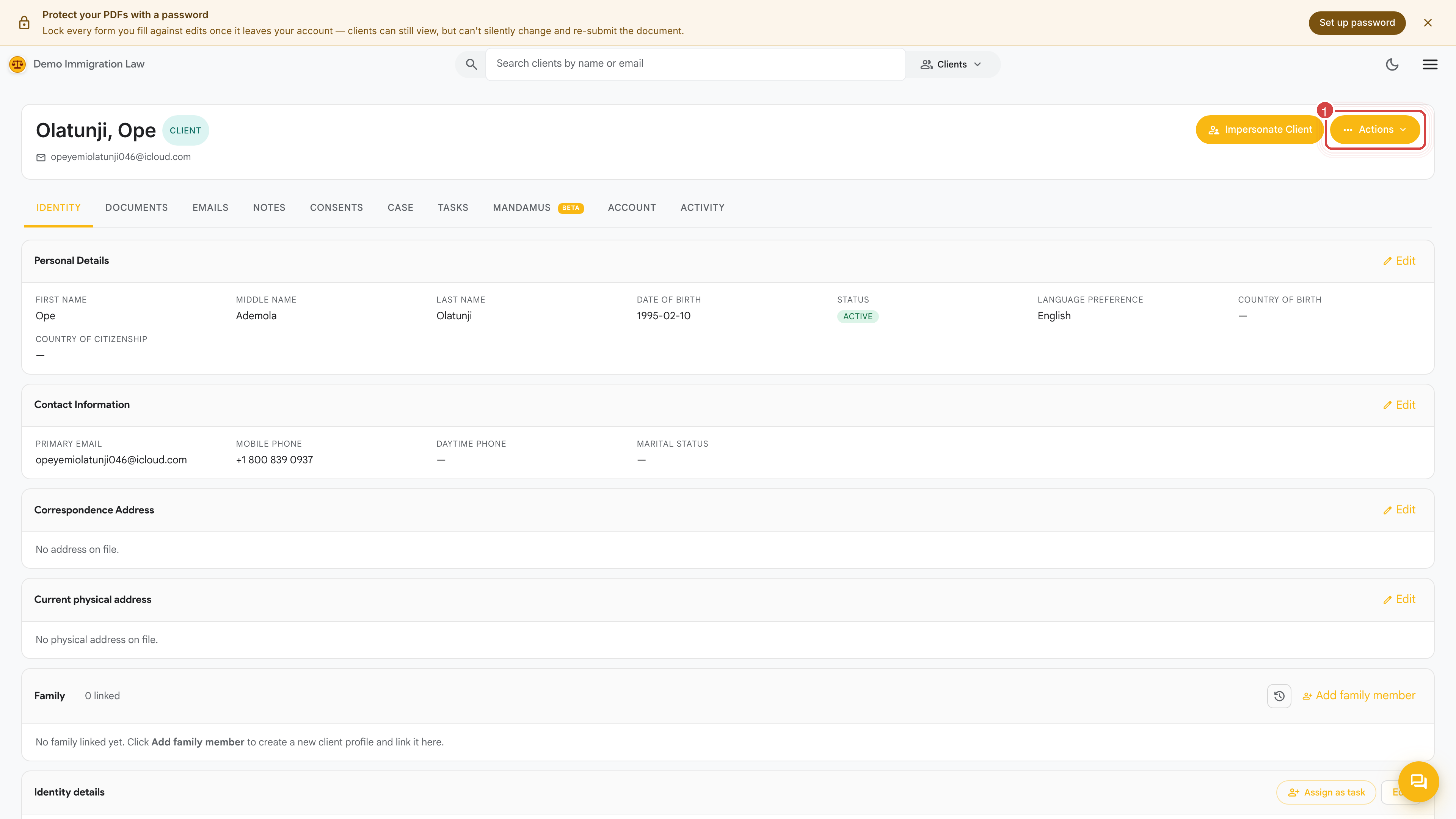
Task: Edit the Personal Details section
Action: click(x=1399, y=260)
